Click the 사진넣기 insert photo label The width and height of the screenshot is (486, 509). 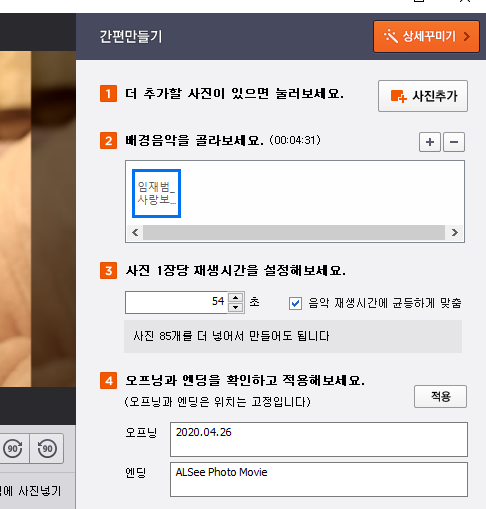[x=40, y=491]
